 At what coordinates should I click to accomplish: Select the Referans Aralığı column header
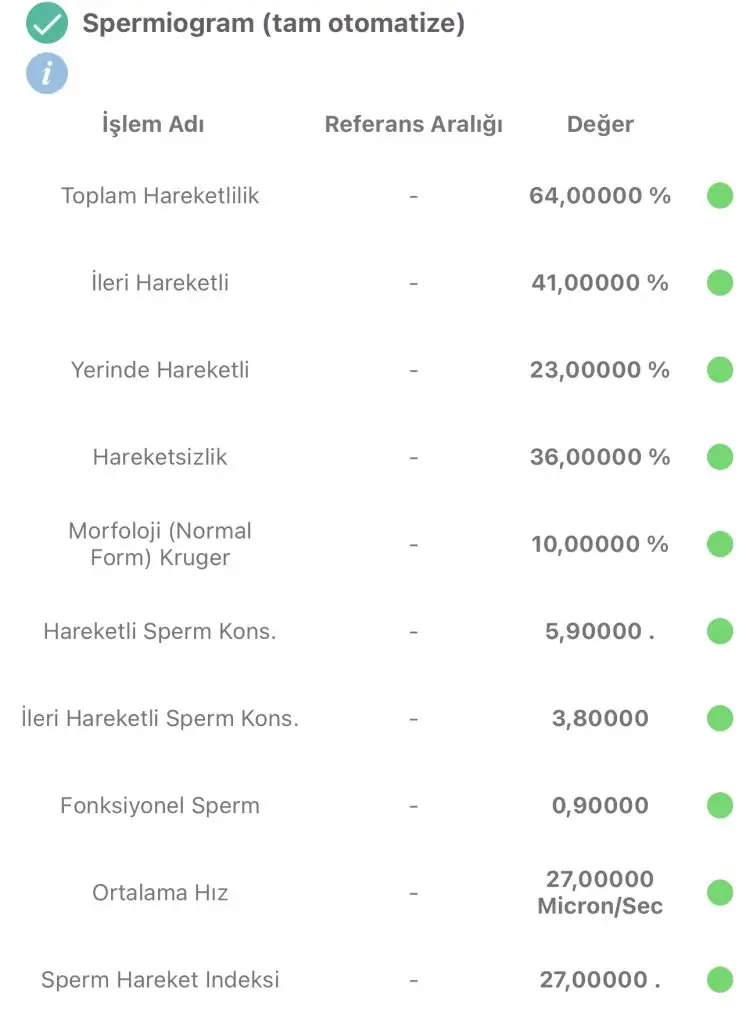pyautogui.click(x=413, y=125)
